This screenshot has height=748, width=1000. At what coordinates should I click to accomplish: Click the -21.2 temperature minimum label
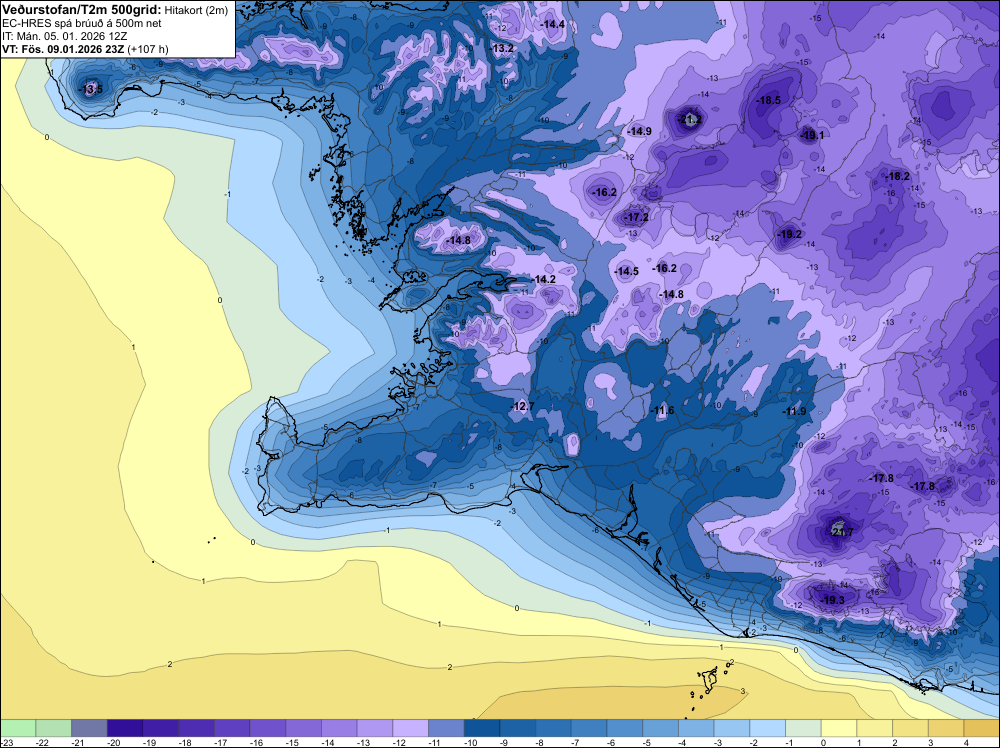click(x=689, y=119)
